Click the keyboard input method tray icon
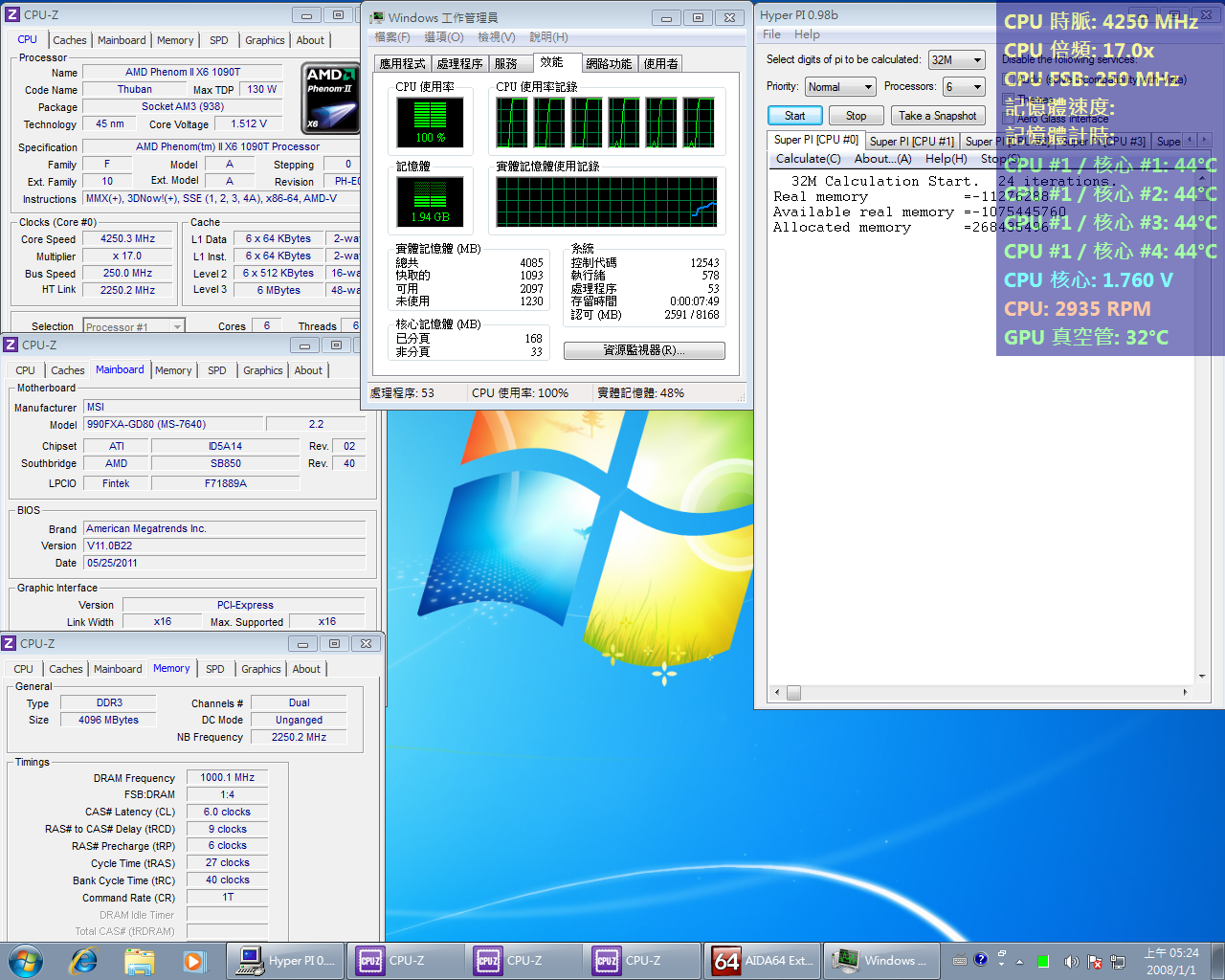 (x=960, y=960)
